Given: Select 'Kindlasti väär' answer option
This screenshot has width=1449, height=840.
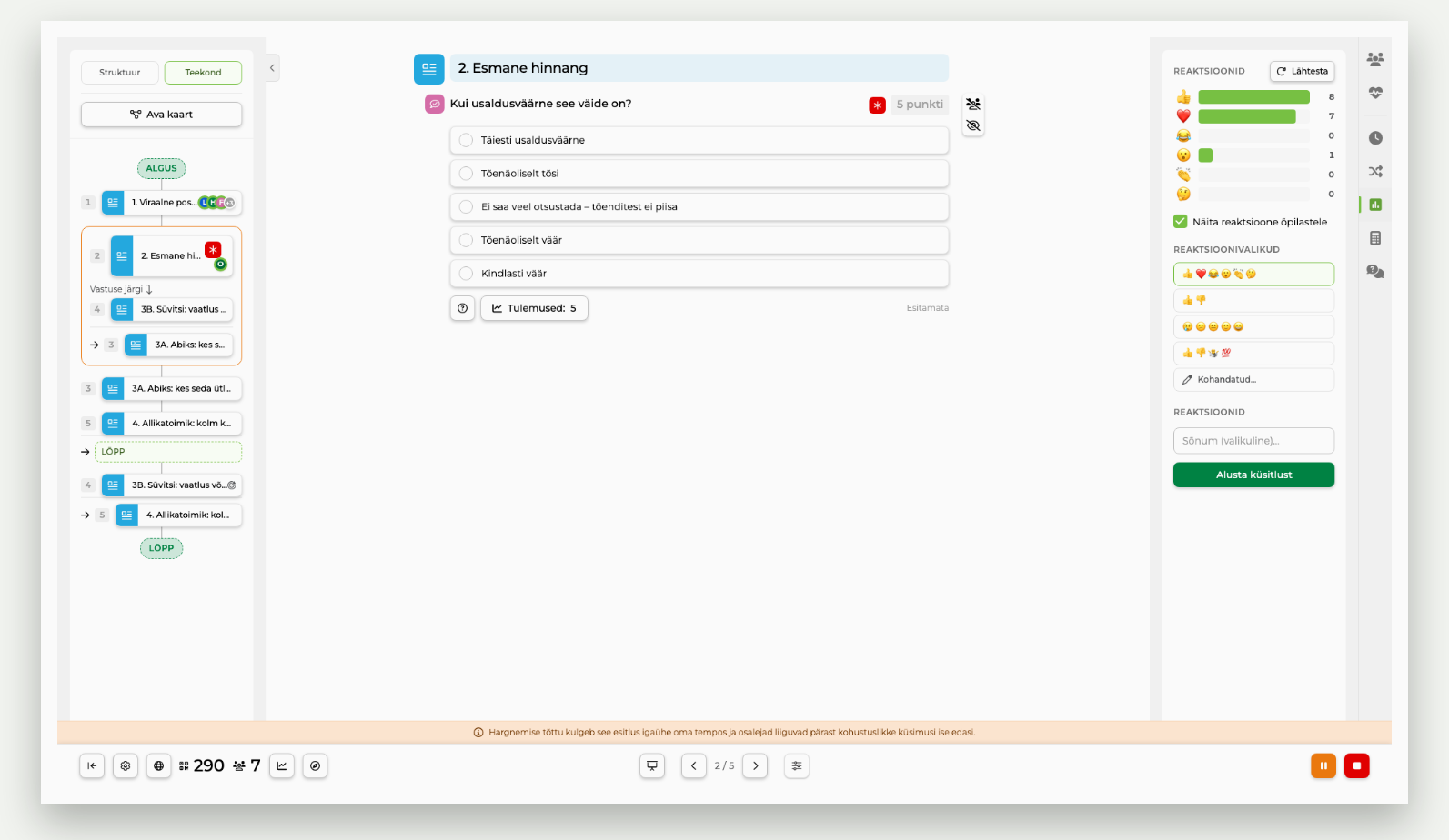Looking at the screenshot, I should [x=699, y=274].
